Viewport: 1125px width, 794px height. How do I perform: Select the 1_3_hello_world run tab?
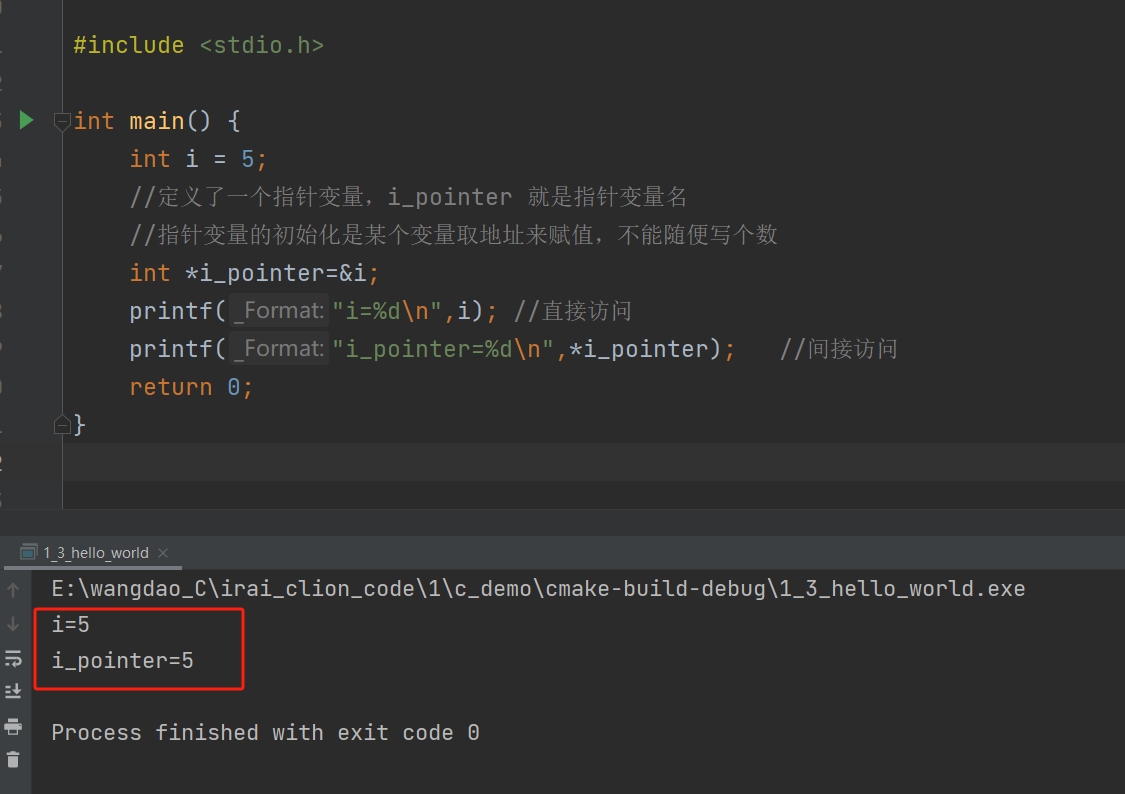[94, 553]
